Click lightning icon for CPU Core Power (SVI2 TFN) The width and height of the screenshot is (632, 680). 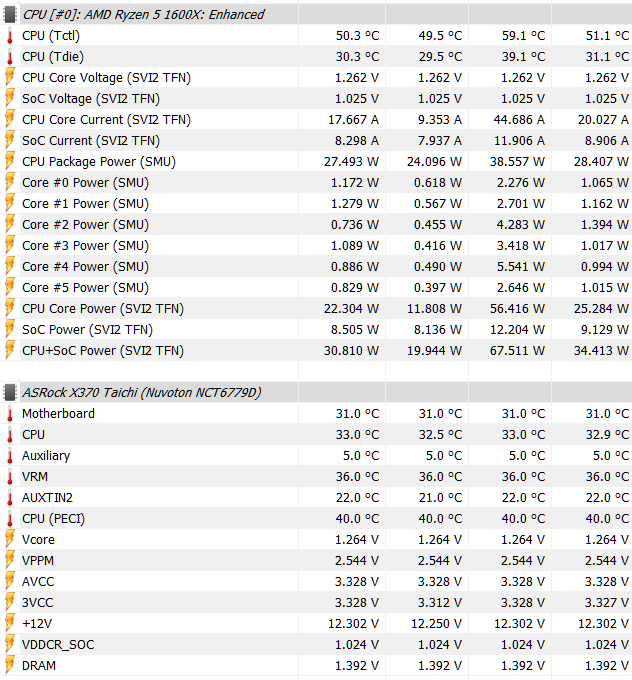click(x=10, y=309)
